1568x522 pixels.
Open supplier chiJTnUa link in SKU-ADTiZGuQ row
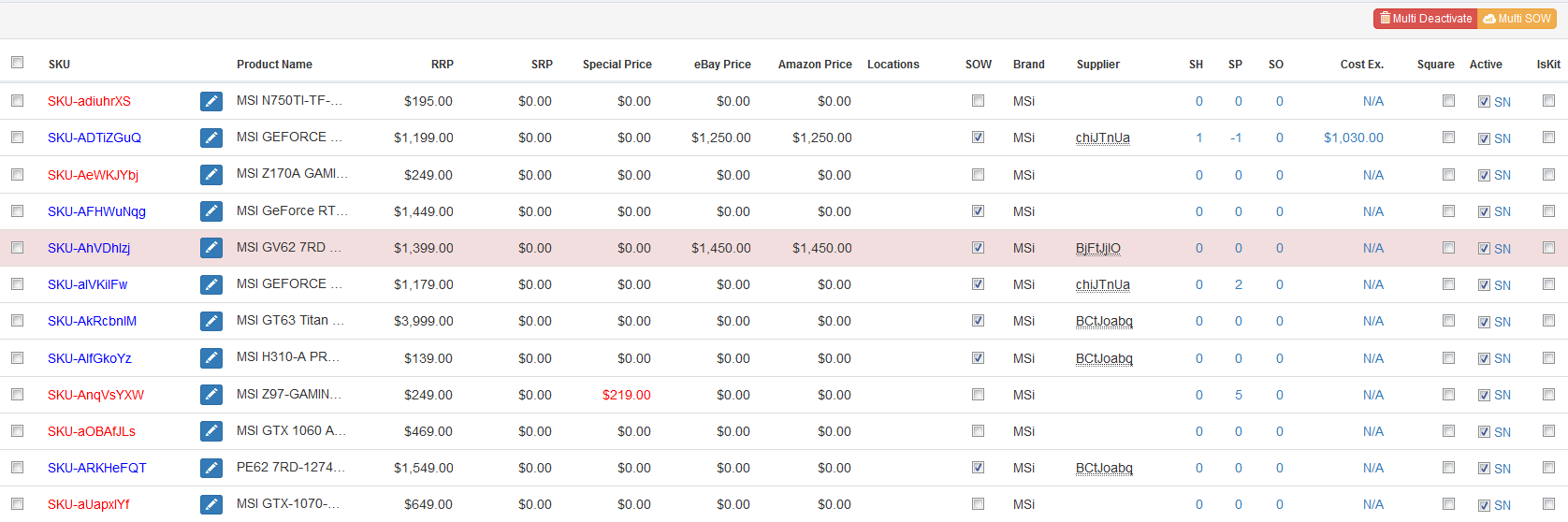(1102, 138)
